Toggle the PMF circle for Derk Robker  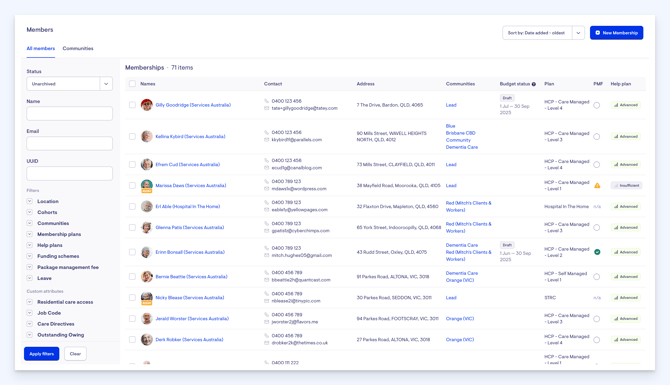[597, 340]
